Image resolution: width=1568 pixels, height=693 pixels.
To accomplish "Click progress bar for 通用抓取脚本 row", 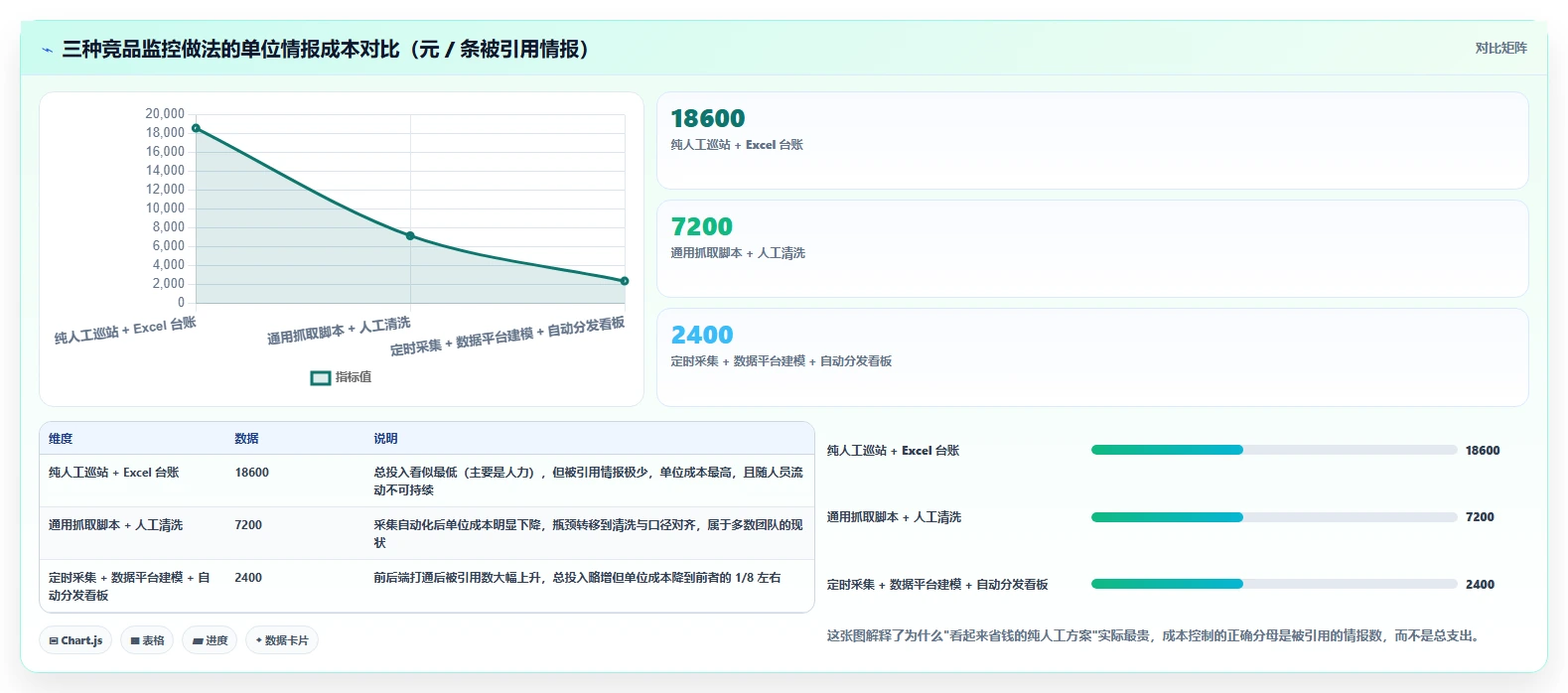I will click(x=1274, y=517).
